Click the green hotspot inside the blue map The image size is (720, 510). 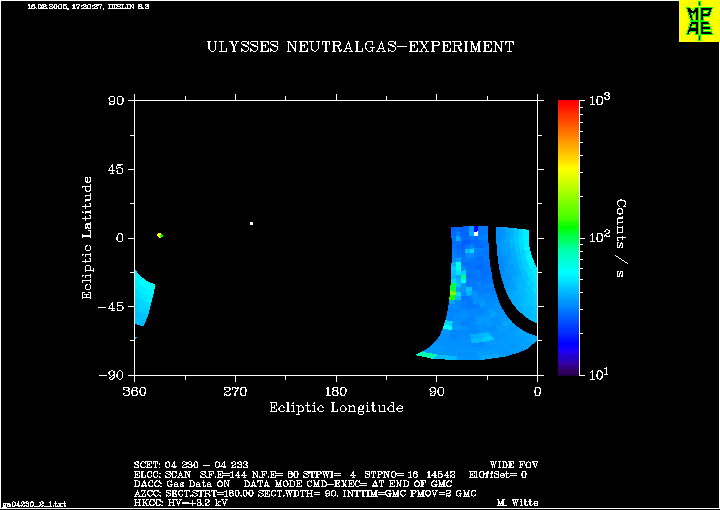tap(452, 291)
